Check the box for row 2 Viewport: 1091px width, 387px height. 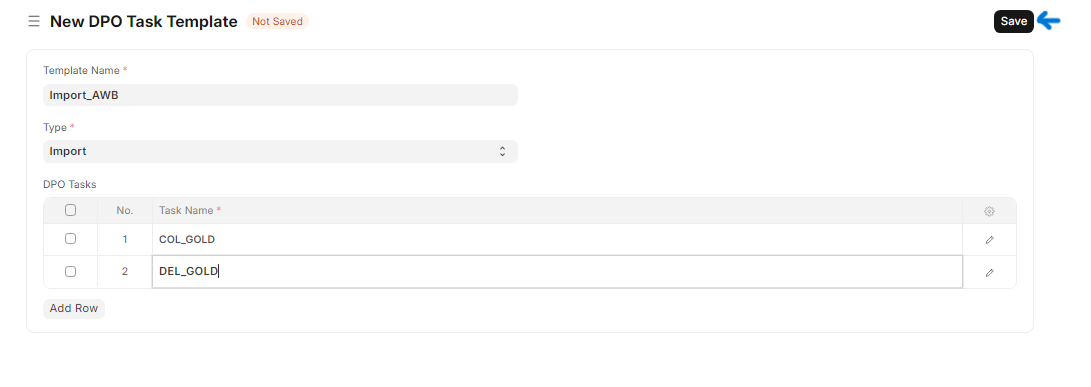tap(70, 271)
